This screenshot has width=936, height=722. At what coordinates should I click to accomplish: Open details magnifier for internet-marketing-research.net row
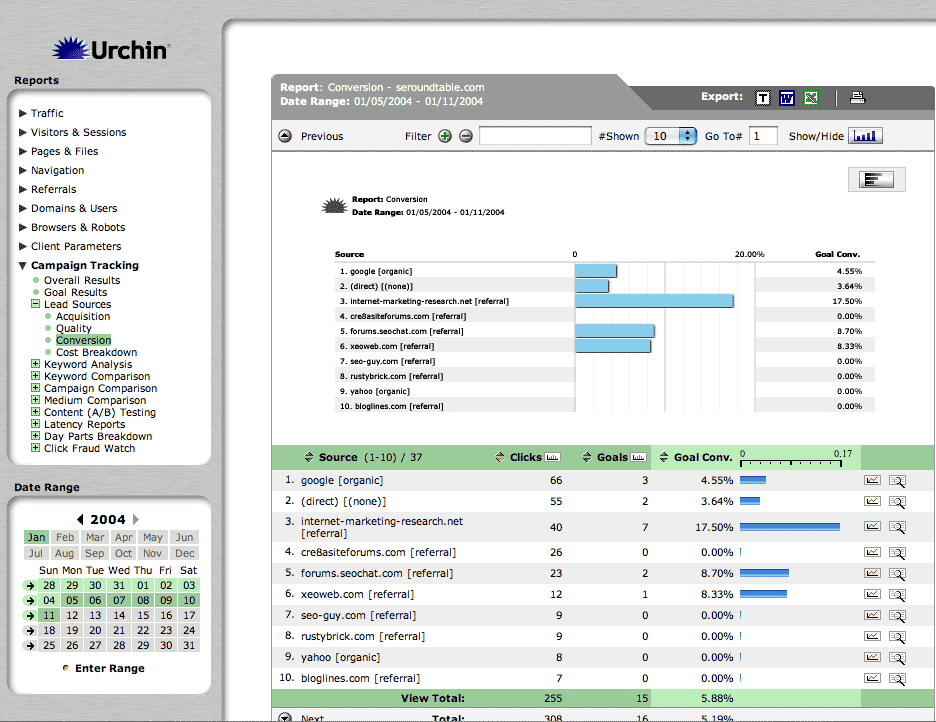point(897,527)
